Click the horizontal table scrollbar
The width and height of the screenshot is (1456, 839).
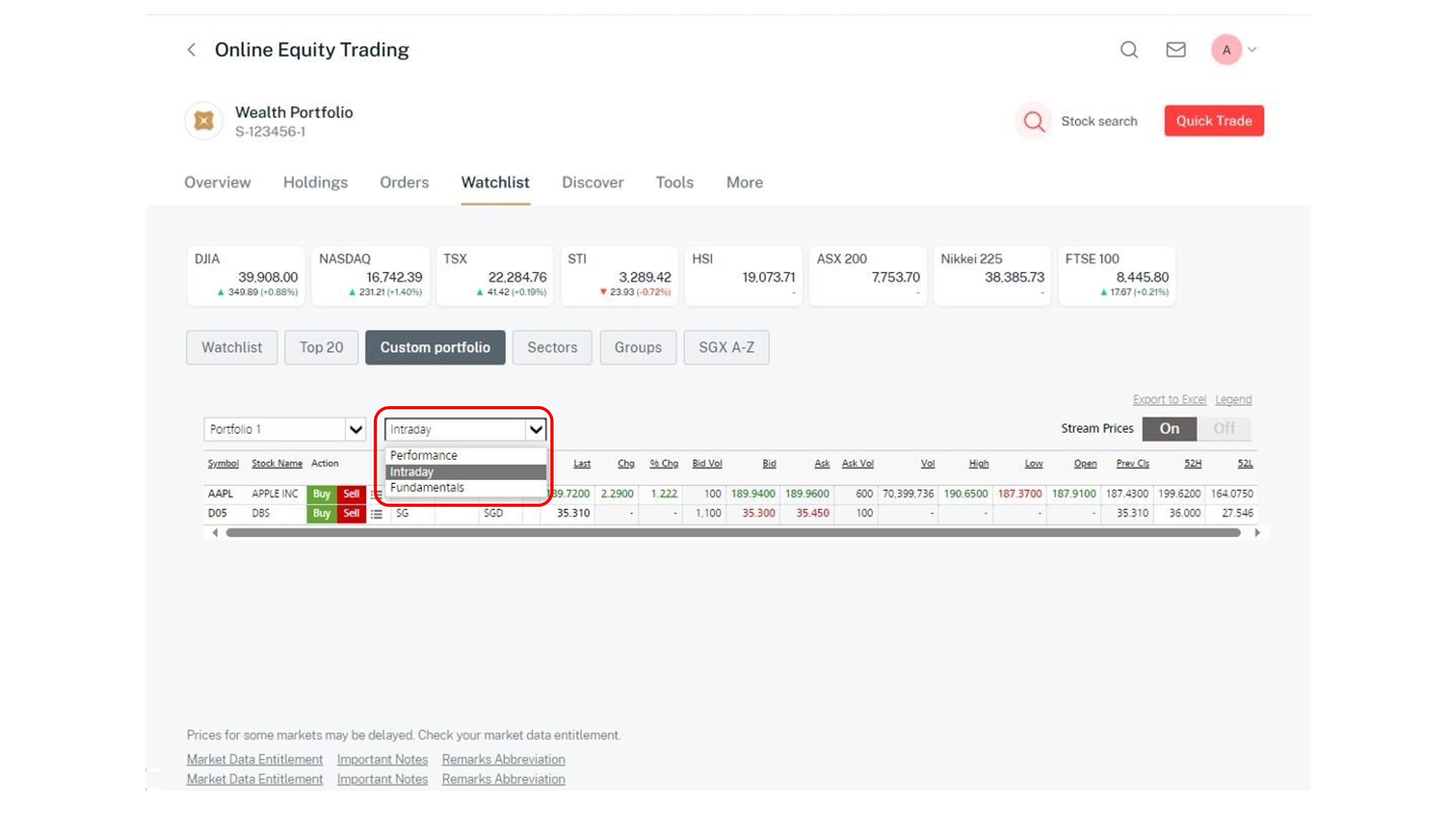coord(733,533)
